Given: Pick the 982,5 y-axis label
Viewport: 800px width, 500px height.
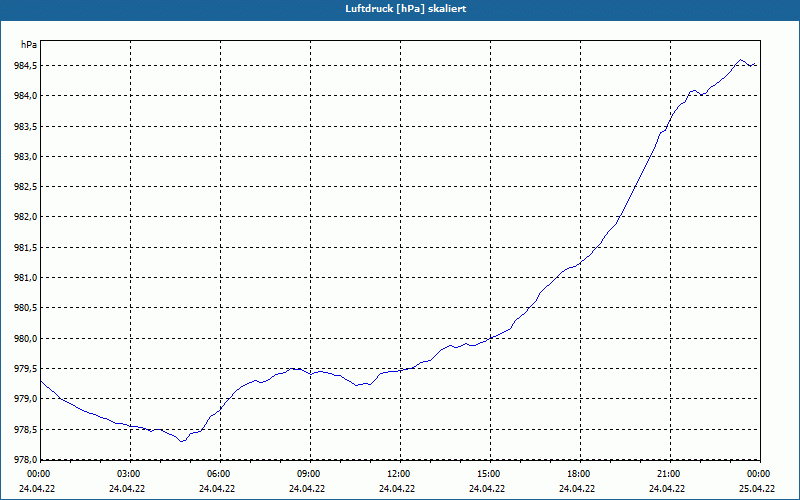Looking at the screenshot, I should point(25,187).
